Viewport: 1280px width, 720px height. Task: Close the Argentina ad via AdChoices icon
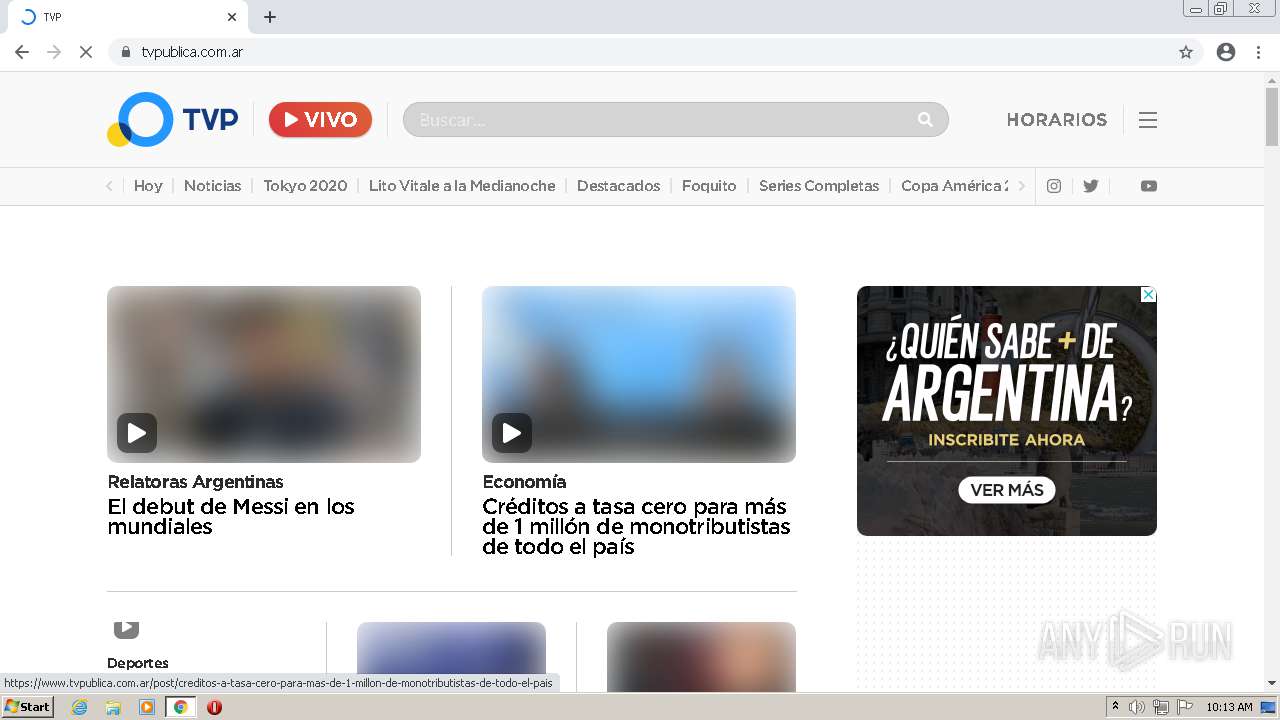[x=1149, y=295]
